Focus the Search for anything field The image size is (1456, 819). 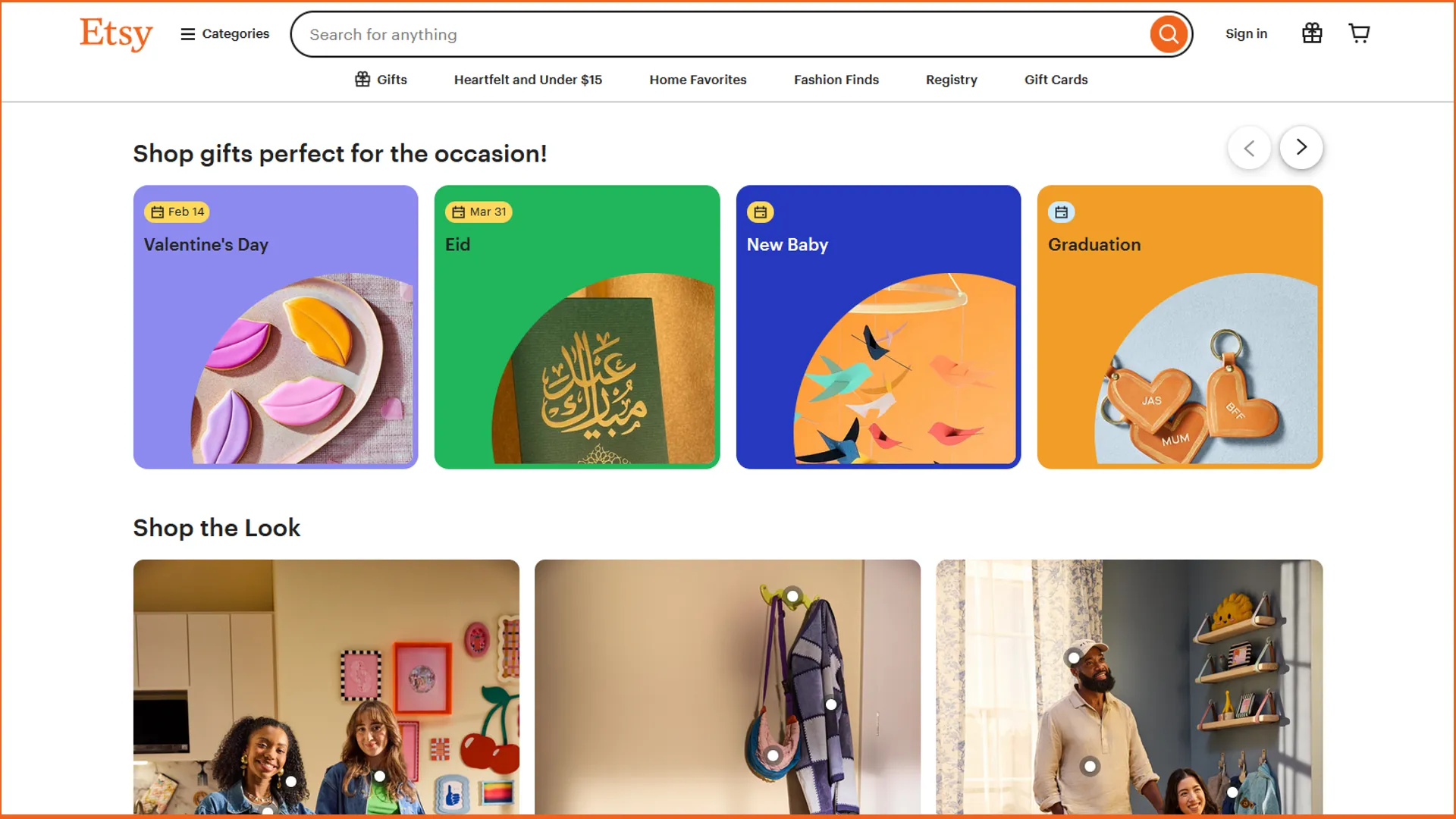pos(728,35)
